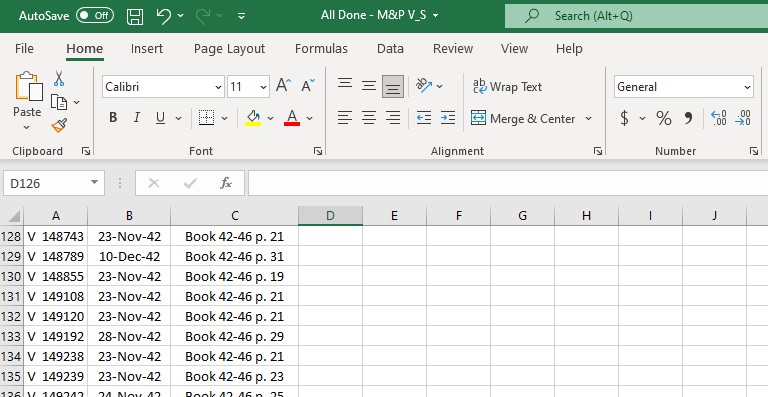
Task: Open the Clipboard dialog launcher
Action: pos(86,151)
